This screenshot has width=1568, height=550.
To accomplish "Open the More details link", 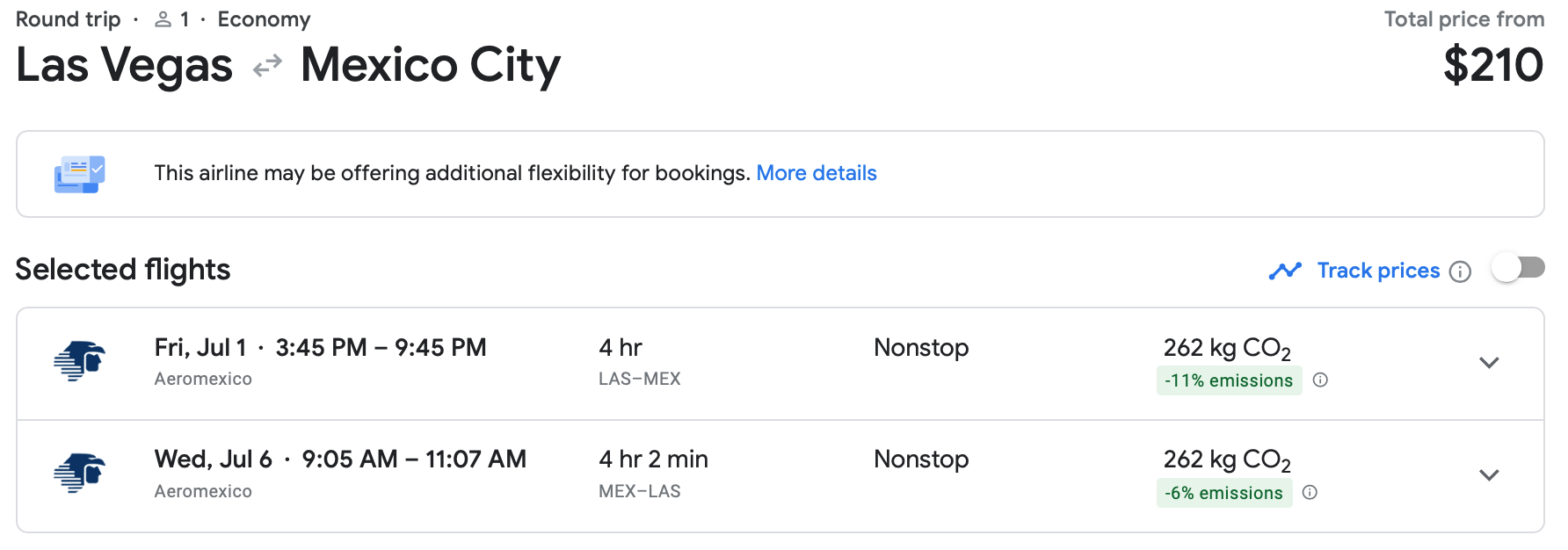I will click(x=817, y=173).
